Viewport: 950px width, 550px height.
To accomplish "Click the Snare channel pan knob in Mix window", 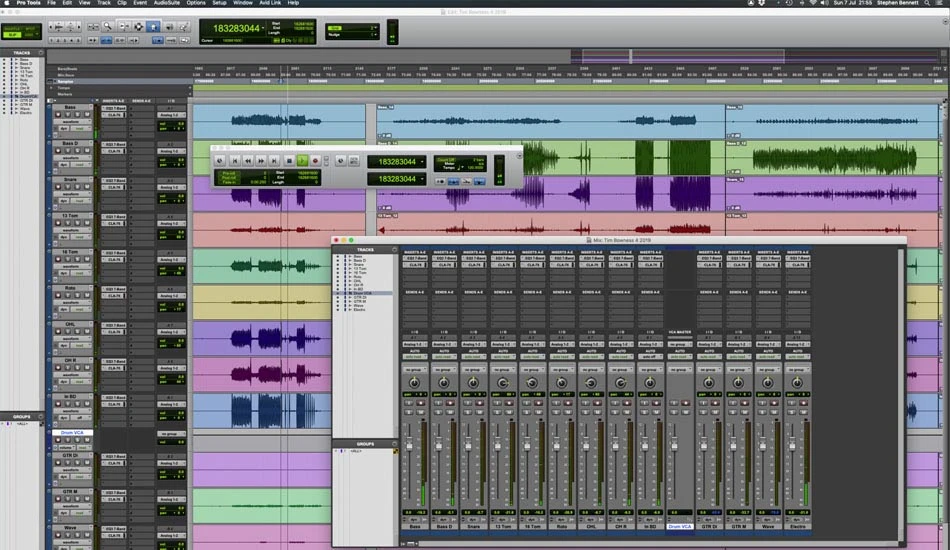I will 473,383.
